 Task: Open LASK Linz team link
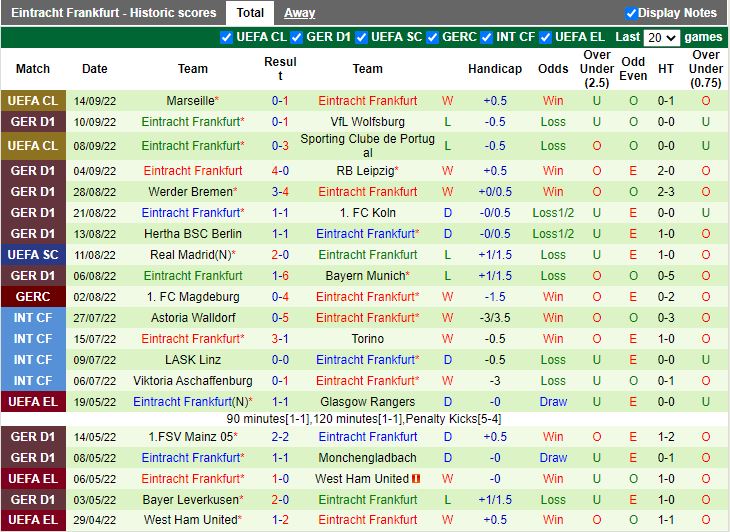coord(193,360)
